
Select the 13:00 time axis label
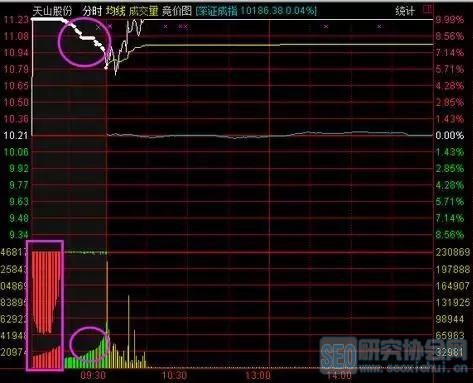pyautogui.click(x=257, y=376)
